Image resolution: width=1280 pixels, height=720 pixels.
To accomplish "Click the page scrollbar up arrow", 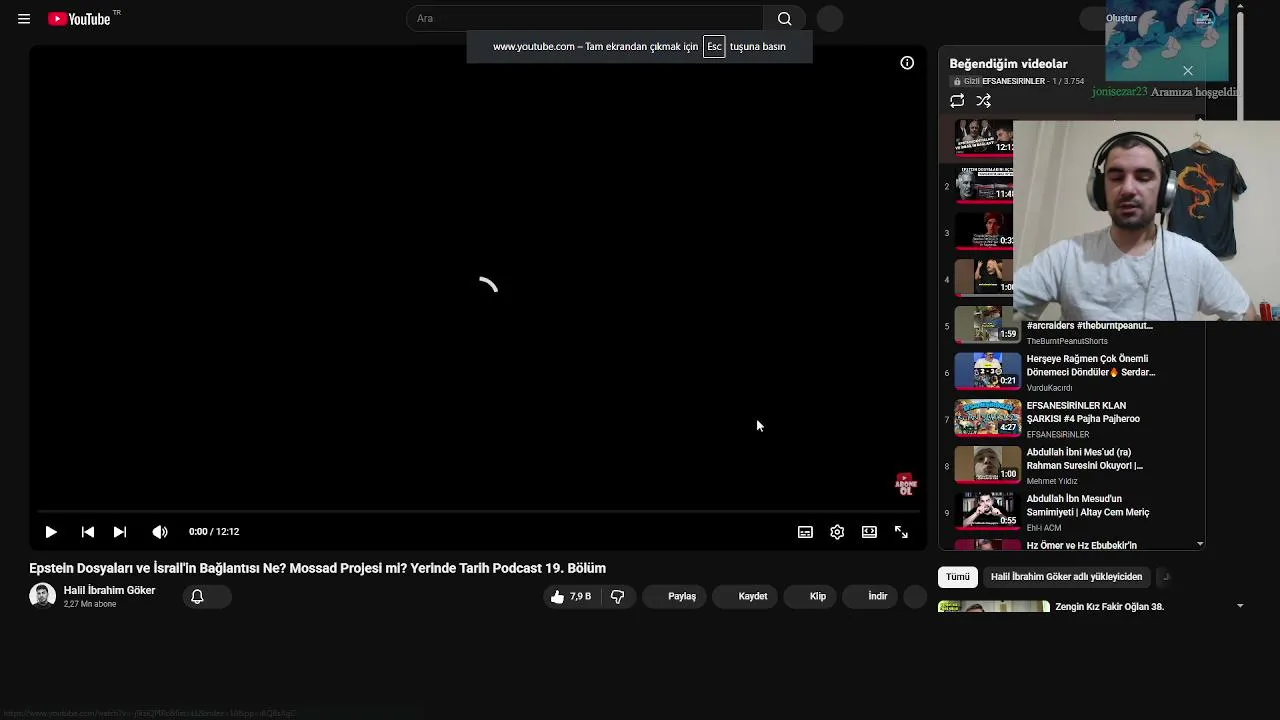I will [1240, 7].
